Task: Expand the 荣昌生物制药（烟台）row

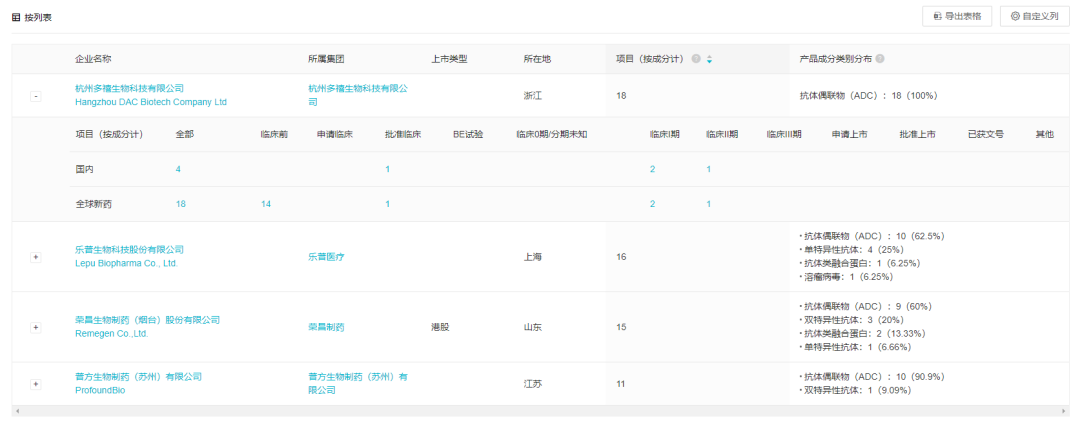Action: point(36,327)
